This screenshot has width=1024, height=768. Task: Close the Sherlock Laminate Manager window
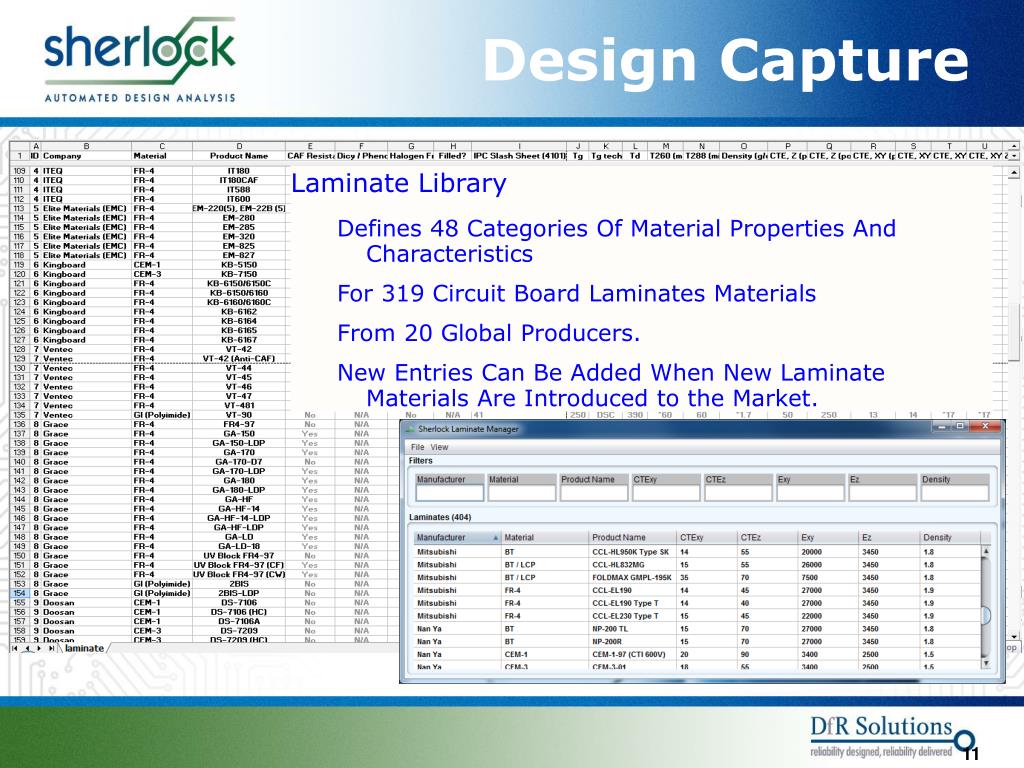pyautogui.click(x=985, y=426)
